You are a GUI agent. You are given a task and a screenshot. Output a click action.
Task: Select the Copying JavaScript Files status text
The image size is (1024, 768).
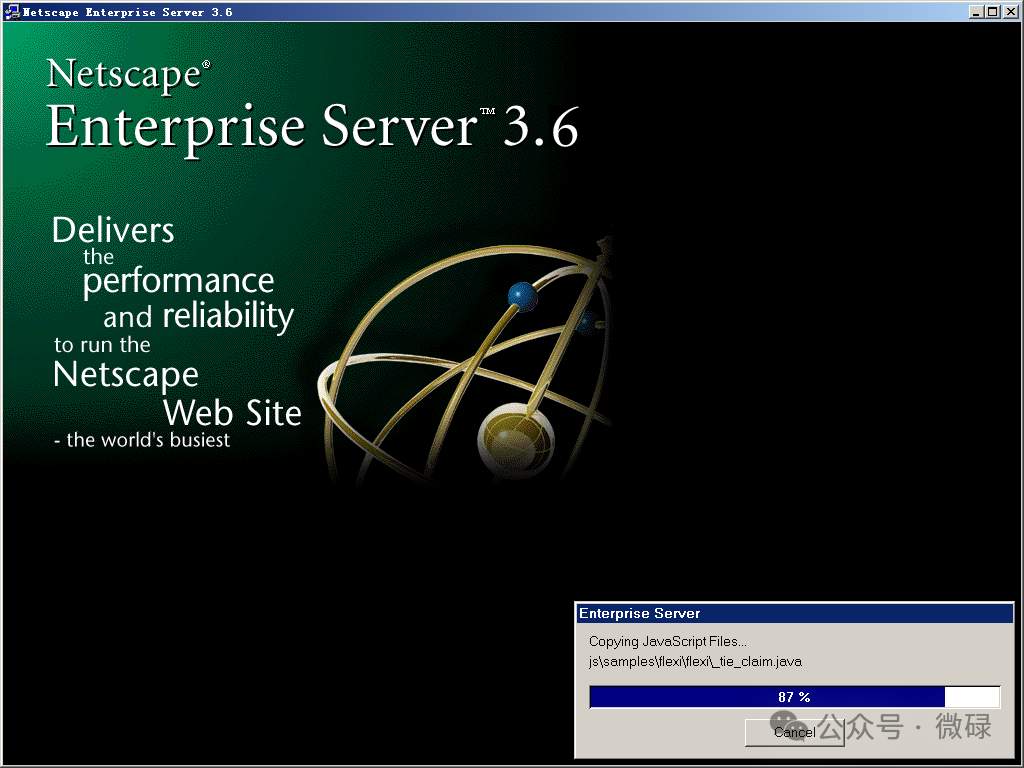point(667,641)
